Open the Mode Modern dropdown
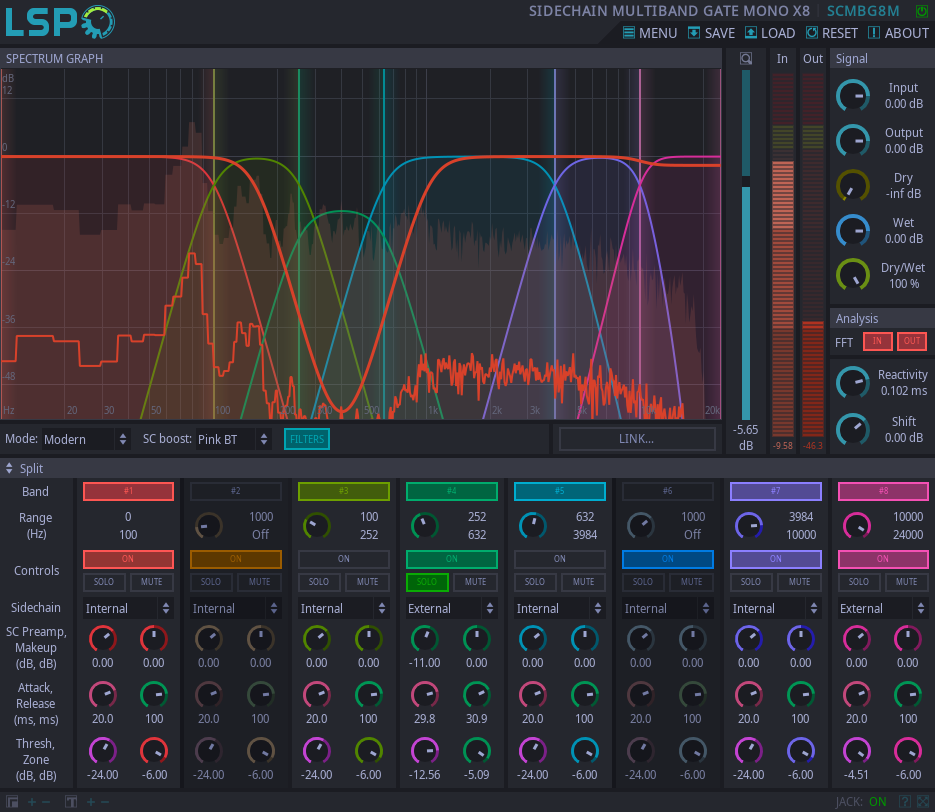Viewport: 935px width, 812px height. coord(85,439)
